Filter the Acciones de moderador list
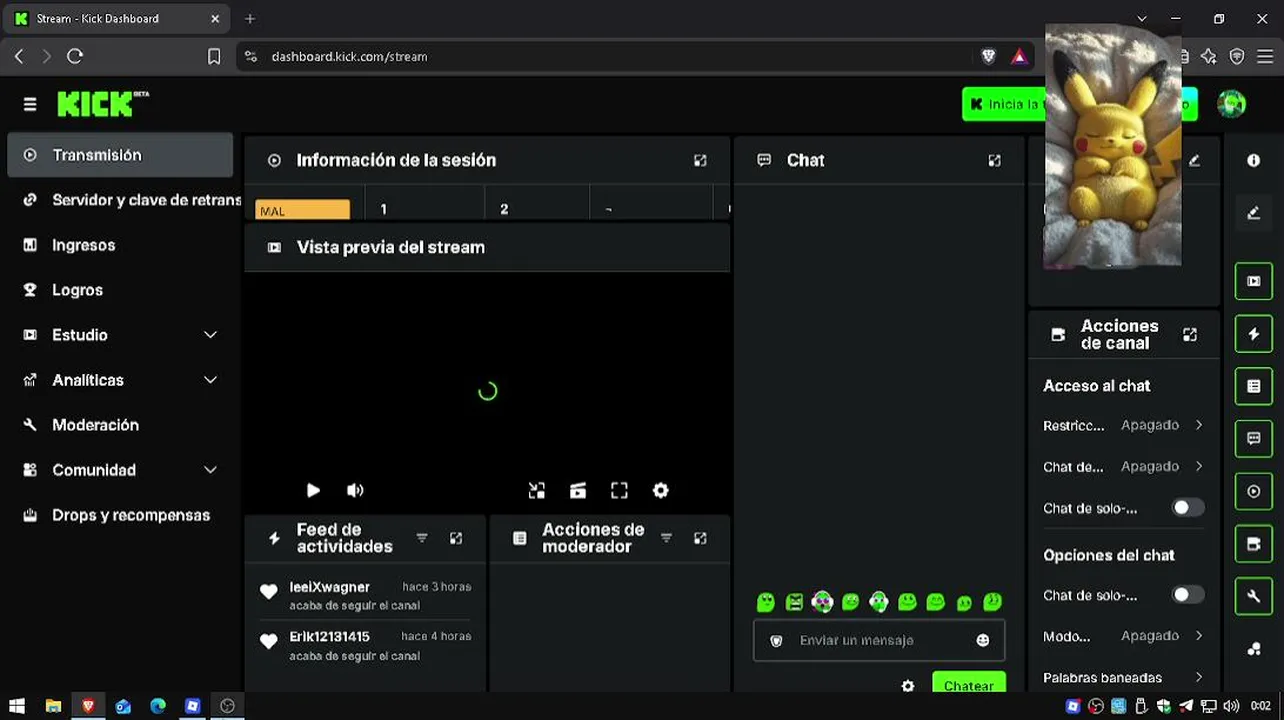This screenshot has width=1284, height=720. tap(666, 538)
